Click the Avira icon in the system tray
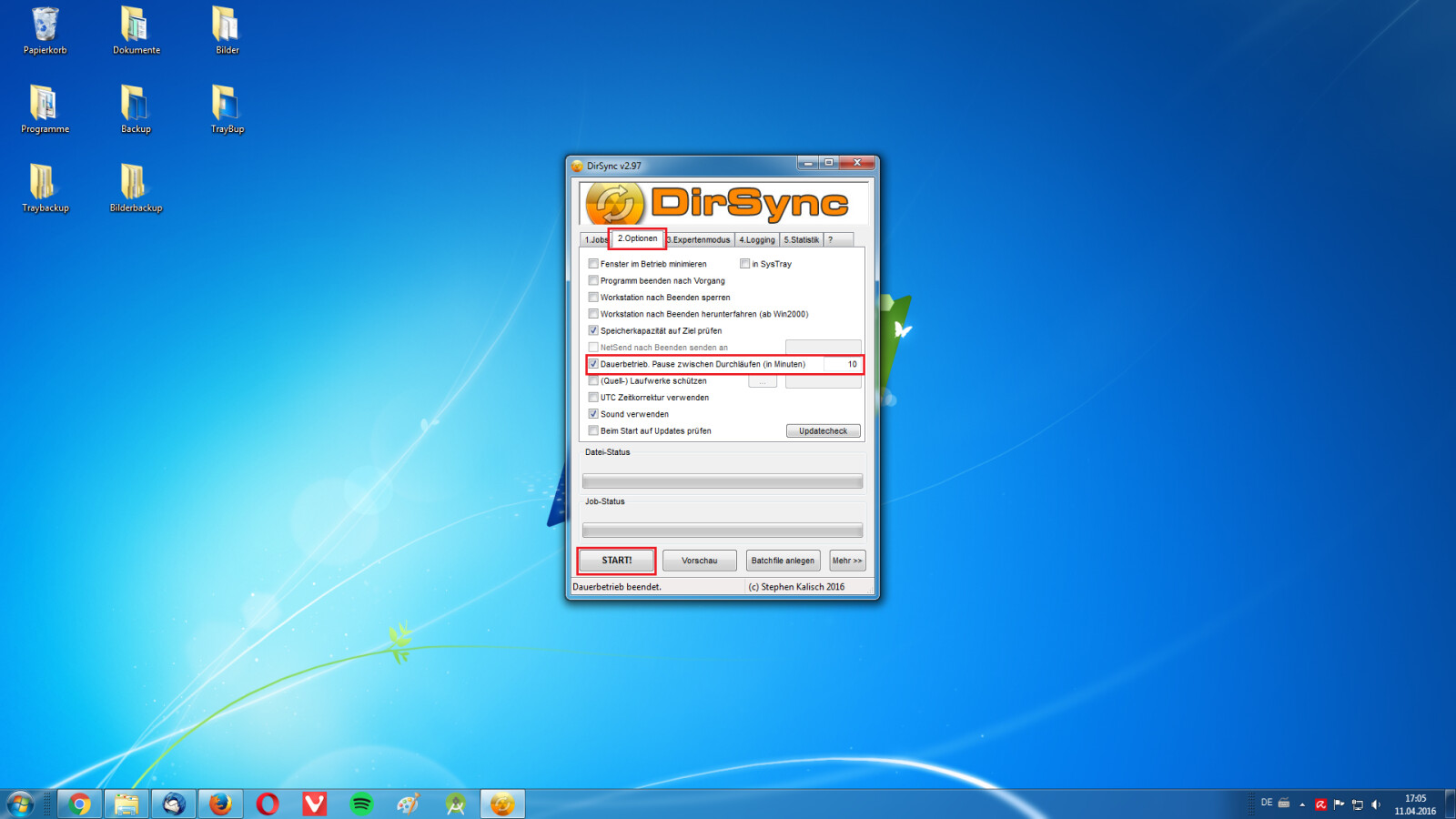1456x819 pixels. click(1320, 804)
